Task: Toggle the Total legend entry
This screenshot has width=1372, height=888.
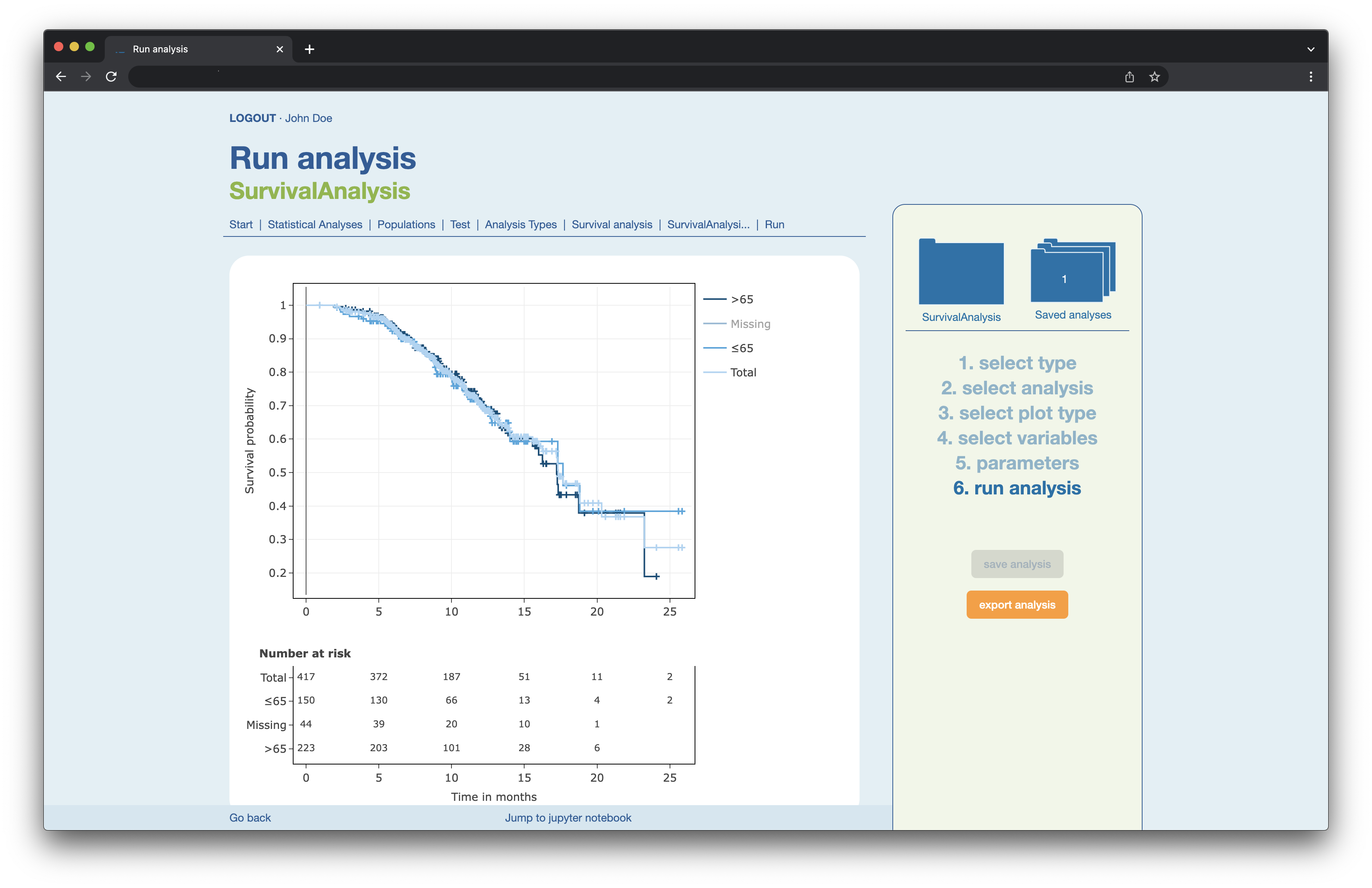Action: click(730, 372)
